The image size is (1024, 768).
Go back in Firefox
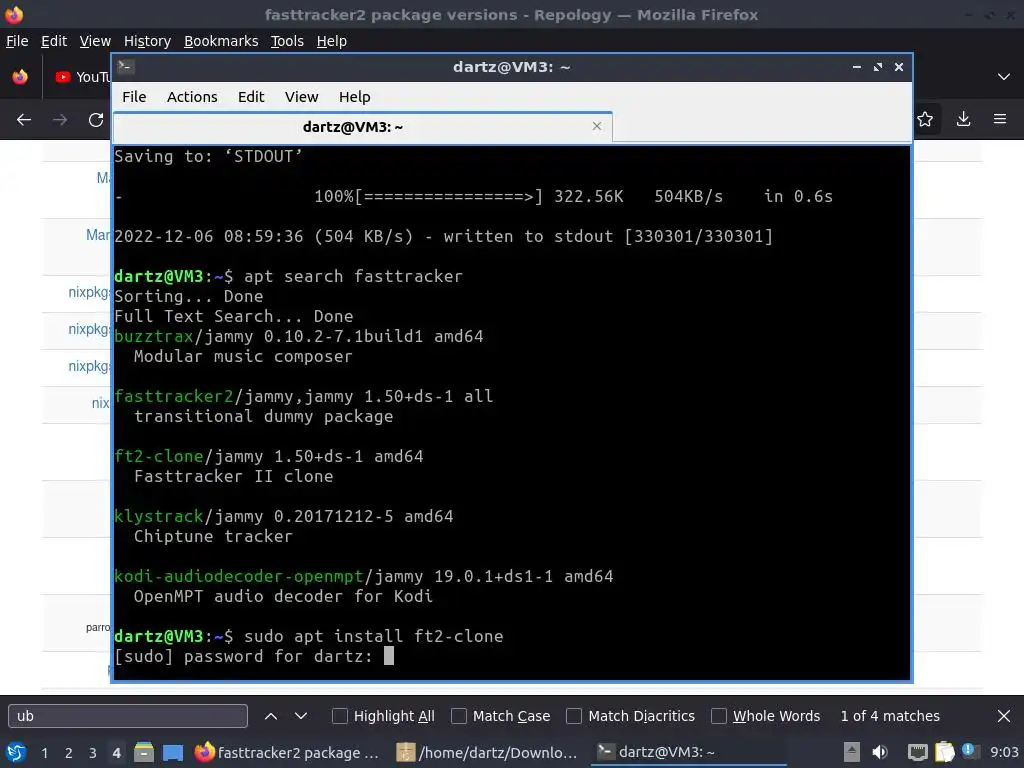point(24,120)
